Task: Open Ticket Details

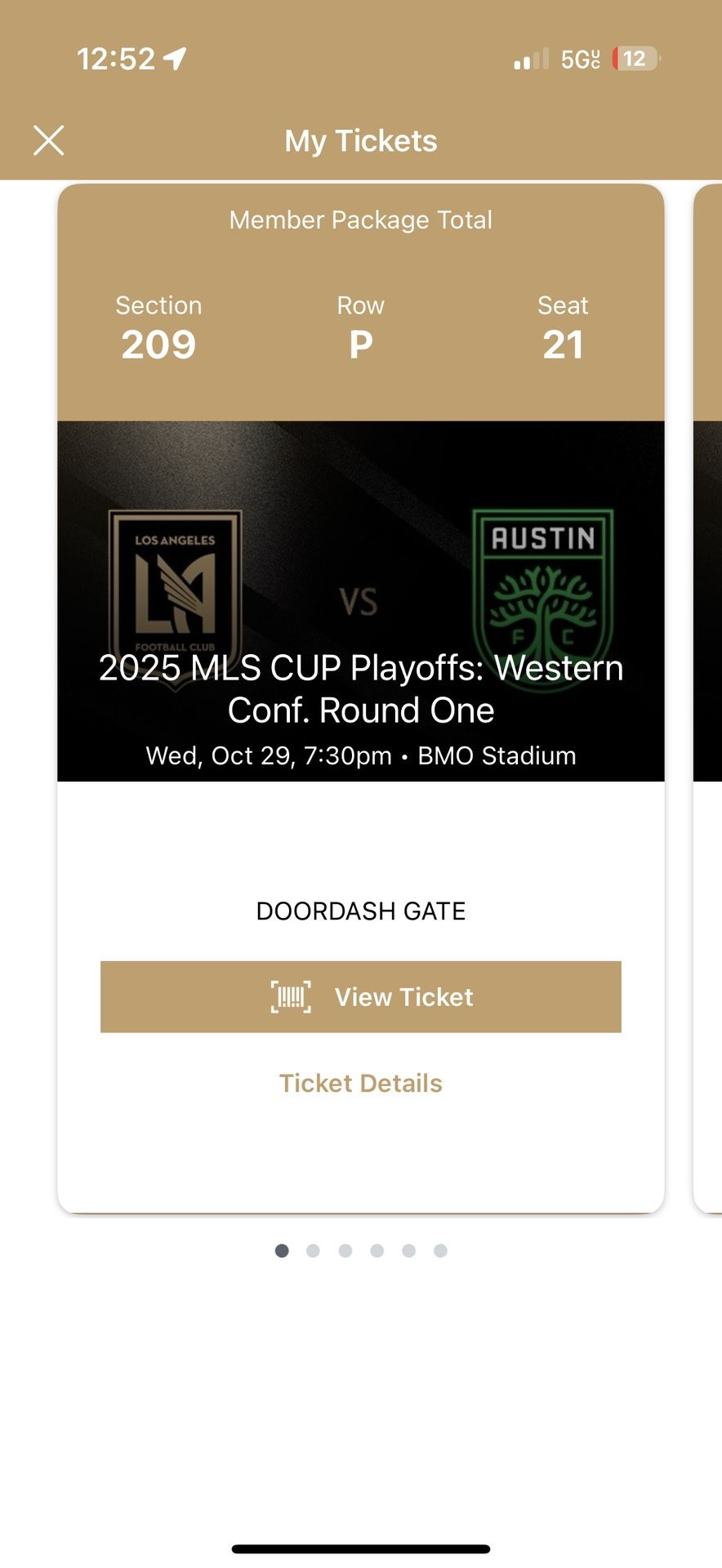Action: coord(360,1083)
